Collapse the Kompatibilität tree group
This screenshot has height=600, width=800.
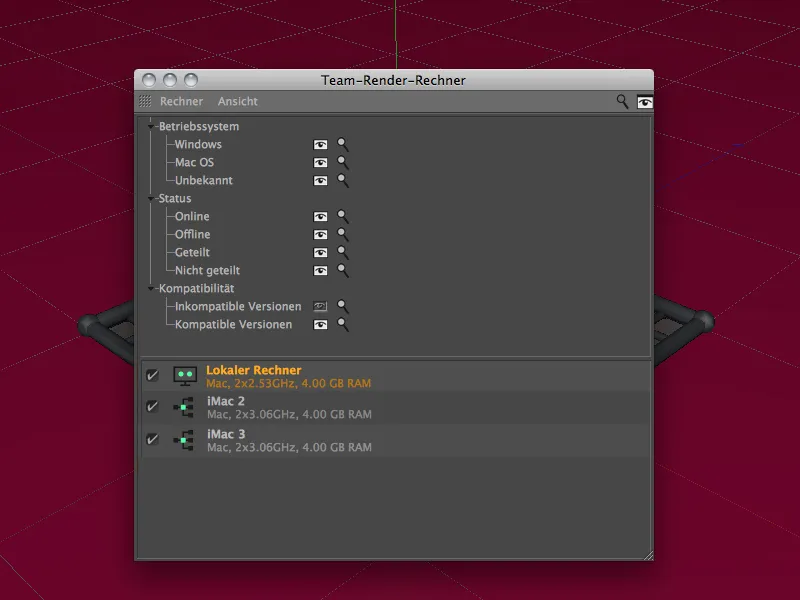pyautogui.click(x=151, y=289)
